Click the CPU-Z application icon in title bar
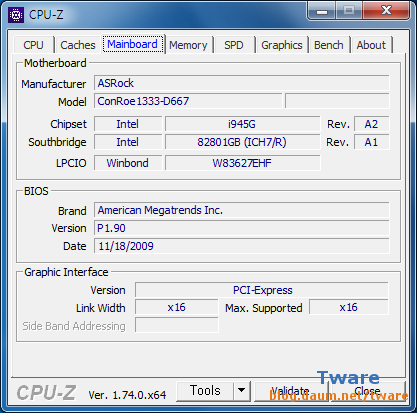The image size is (417, 413). pyautogui.click(x=16, y=15)
